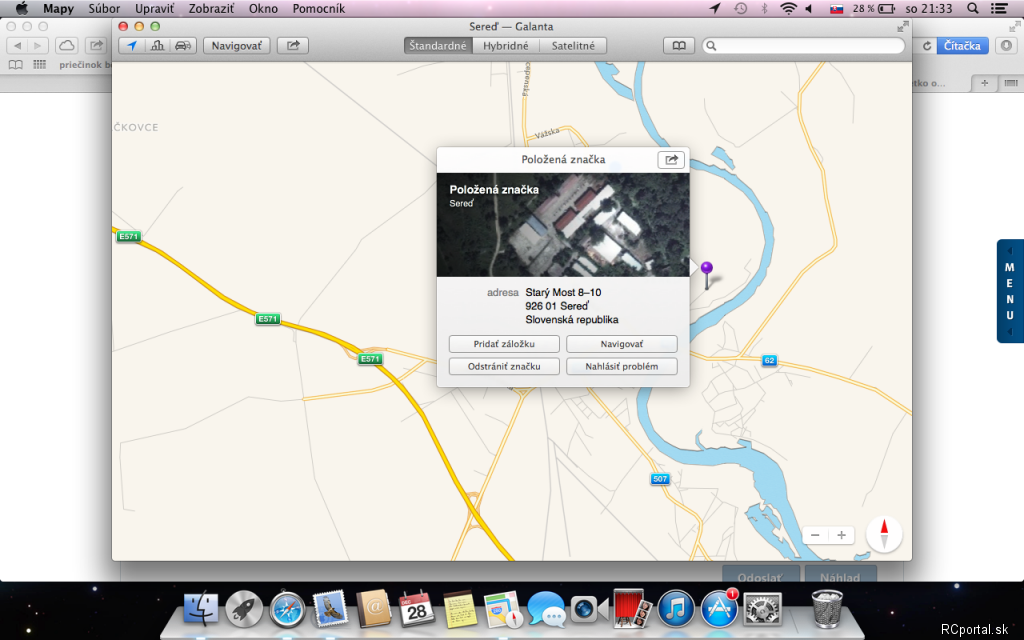Click Navigovať button in pin popover
The height and width of the screenshot is (640, 1024).
[622, 344]
